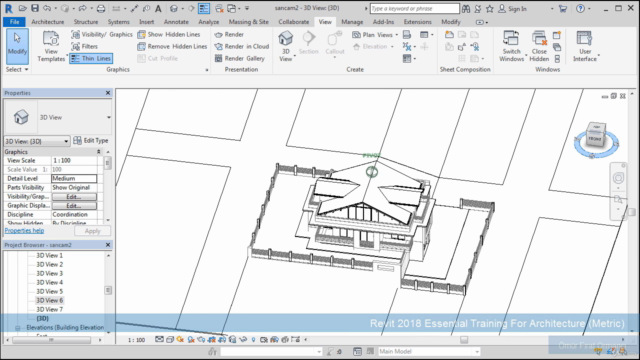Save project via the floppy disk icon
Viewport: 640px width, 360px height.
click(35, 8)
